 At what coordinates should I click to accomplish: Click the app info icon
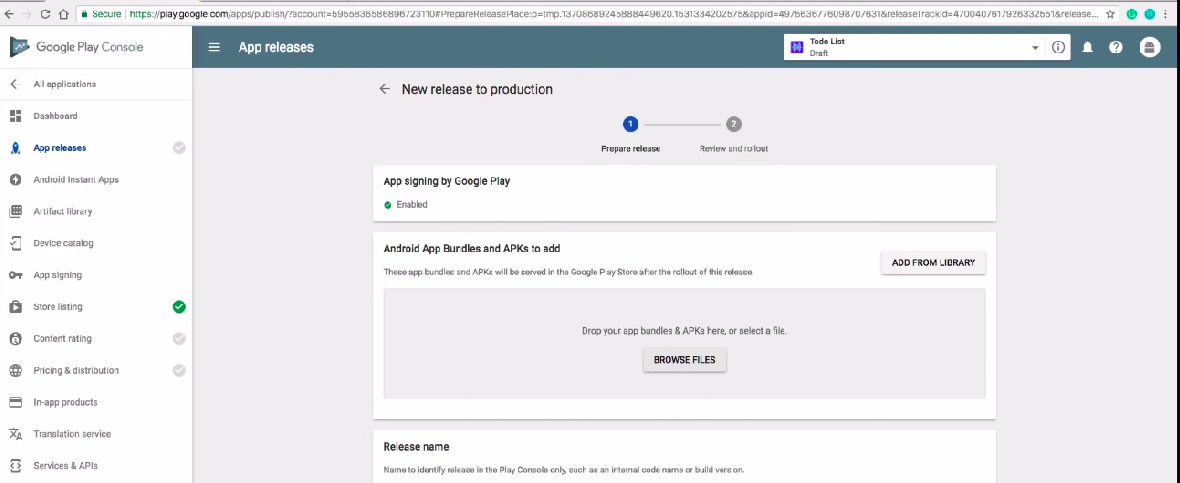pyautogui.click(x=1058, y=47)
